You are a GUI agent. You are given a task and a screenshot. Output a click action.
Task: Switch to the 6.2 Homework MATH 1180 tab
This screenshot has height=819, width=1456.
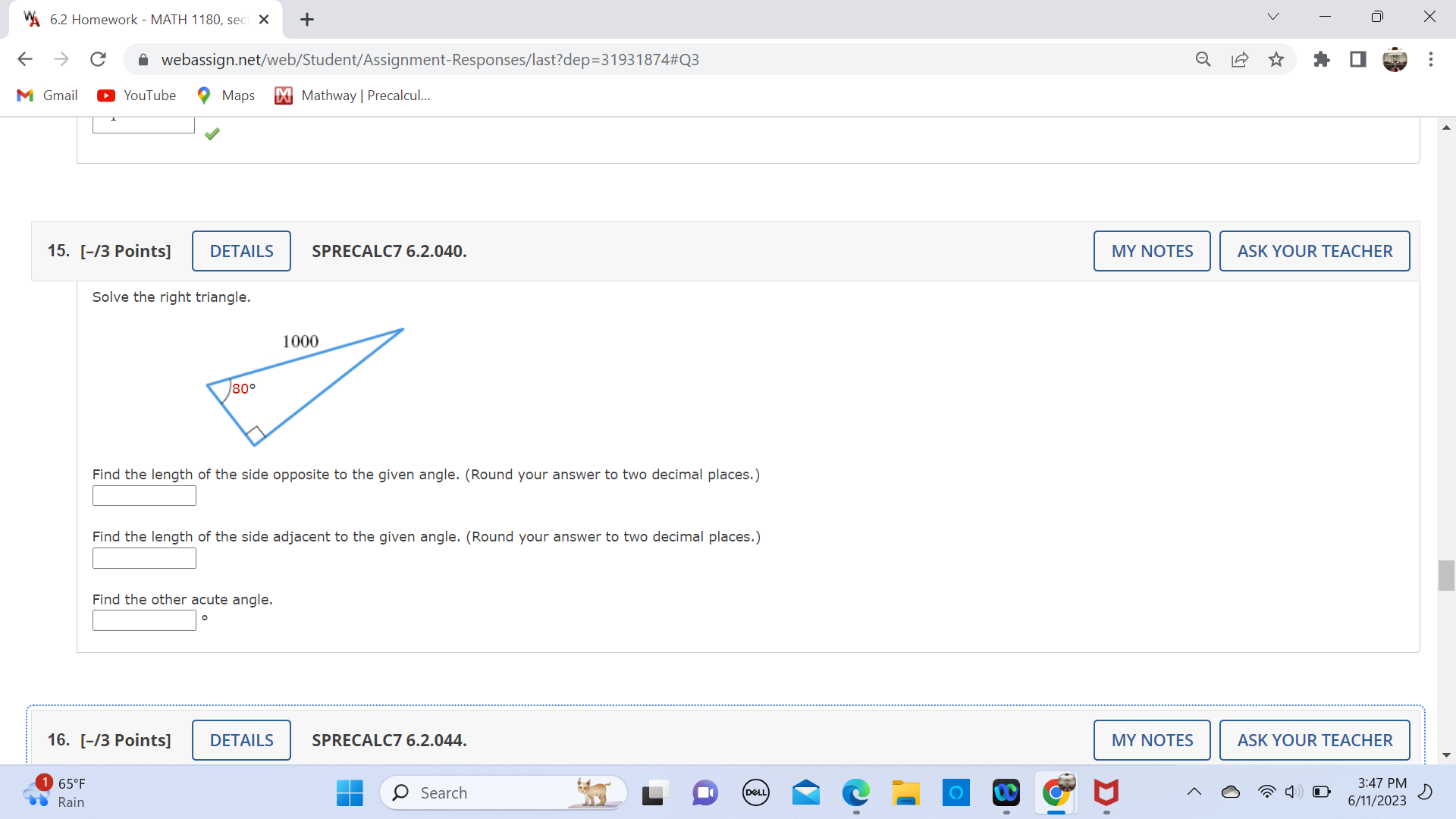136,19
